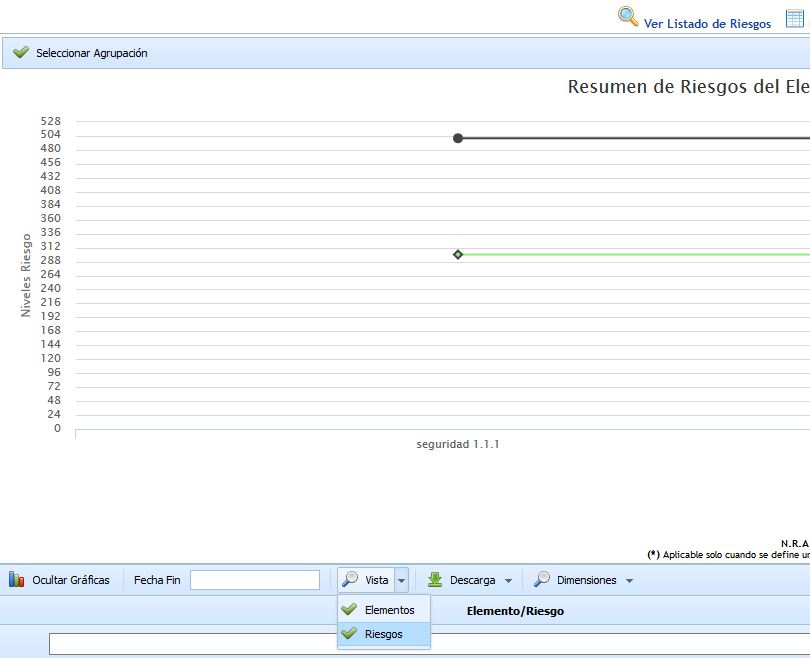Expand the Dimensiones dropdown arrow

coord(629,581)
